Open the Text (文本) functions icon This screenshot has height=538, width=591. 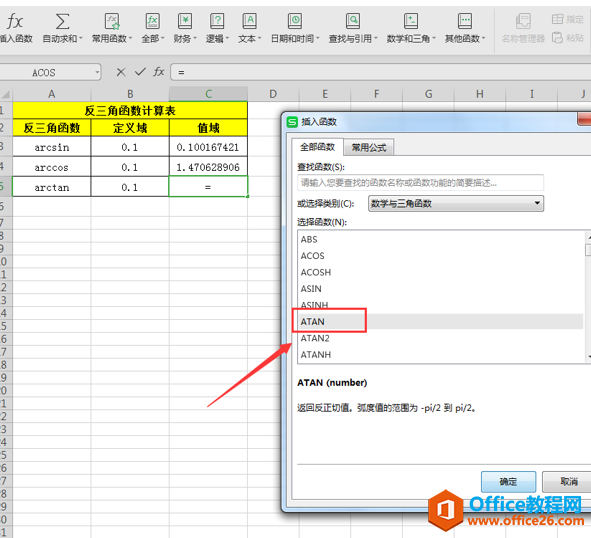[x=249, y=21]
